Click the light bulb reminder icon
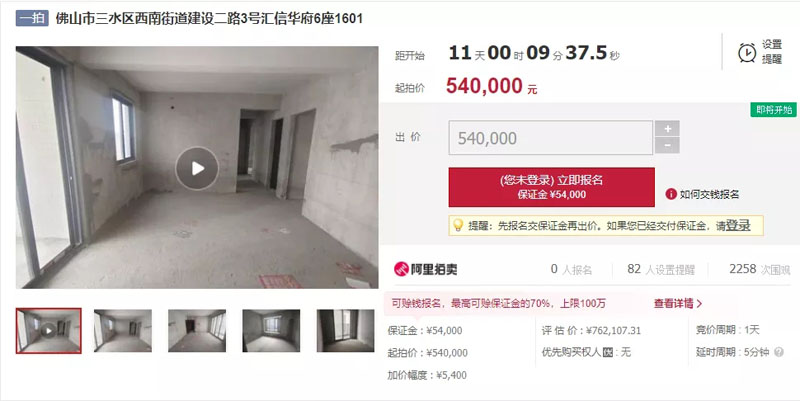Image resolution: width=800 pixels, height=401 pixels. [x=458, y=225]
